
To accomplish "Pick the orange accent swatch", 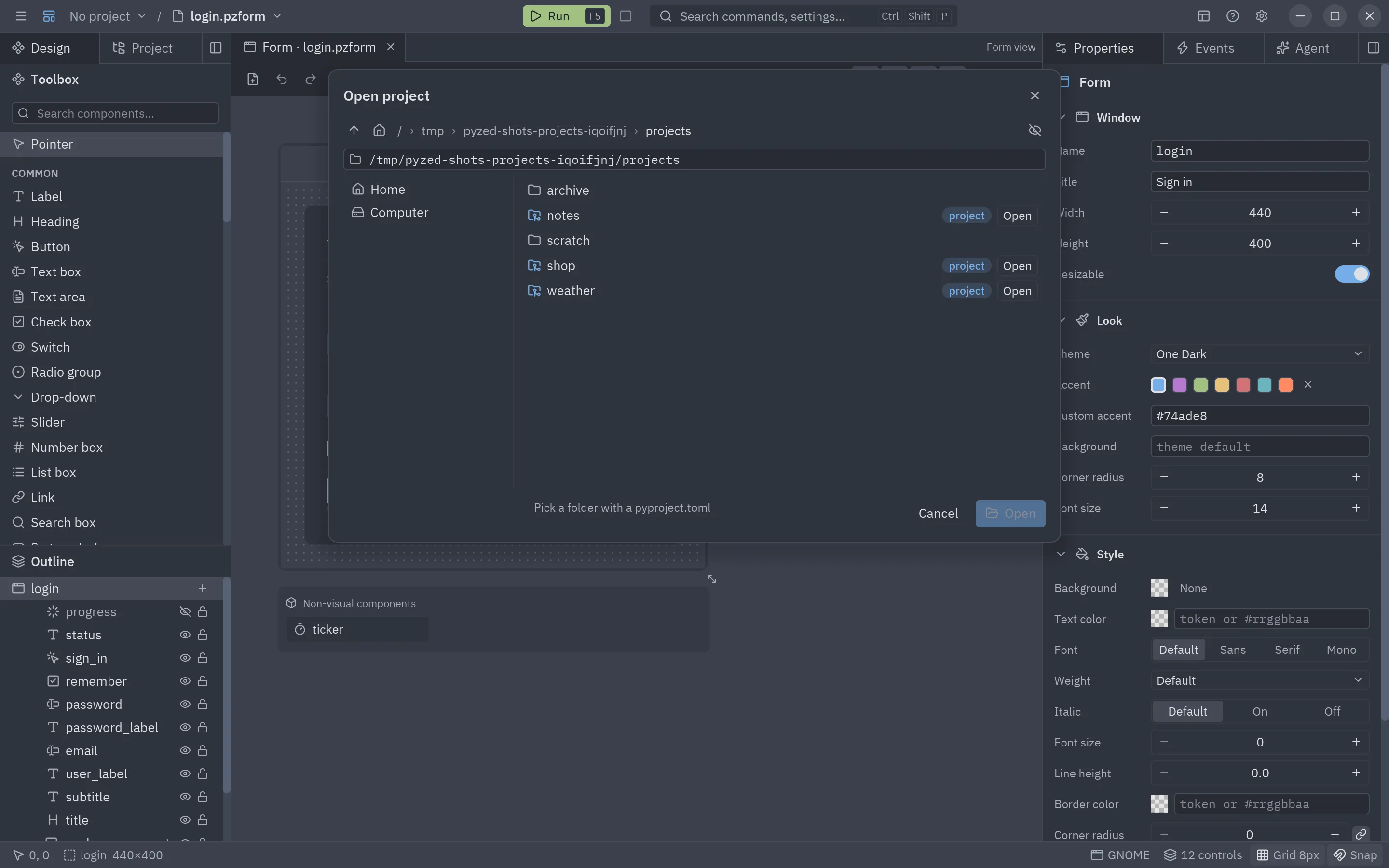I will [1286, 385].
